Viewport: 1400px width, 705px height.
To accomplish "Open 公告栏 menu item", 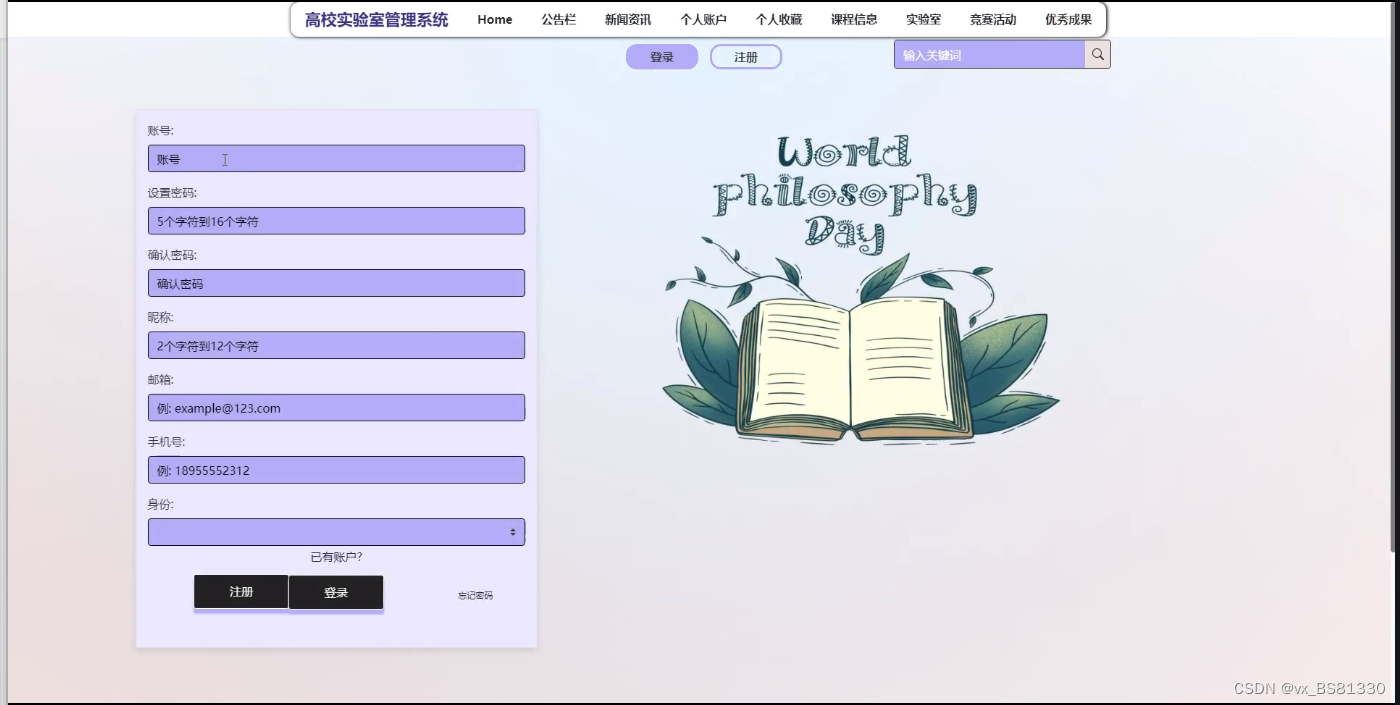I will coord(559,19).
